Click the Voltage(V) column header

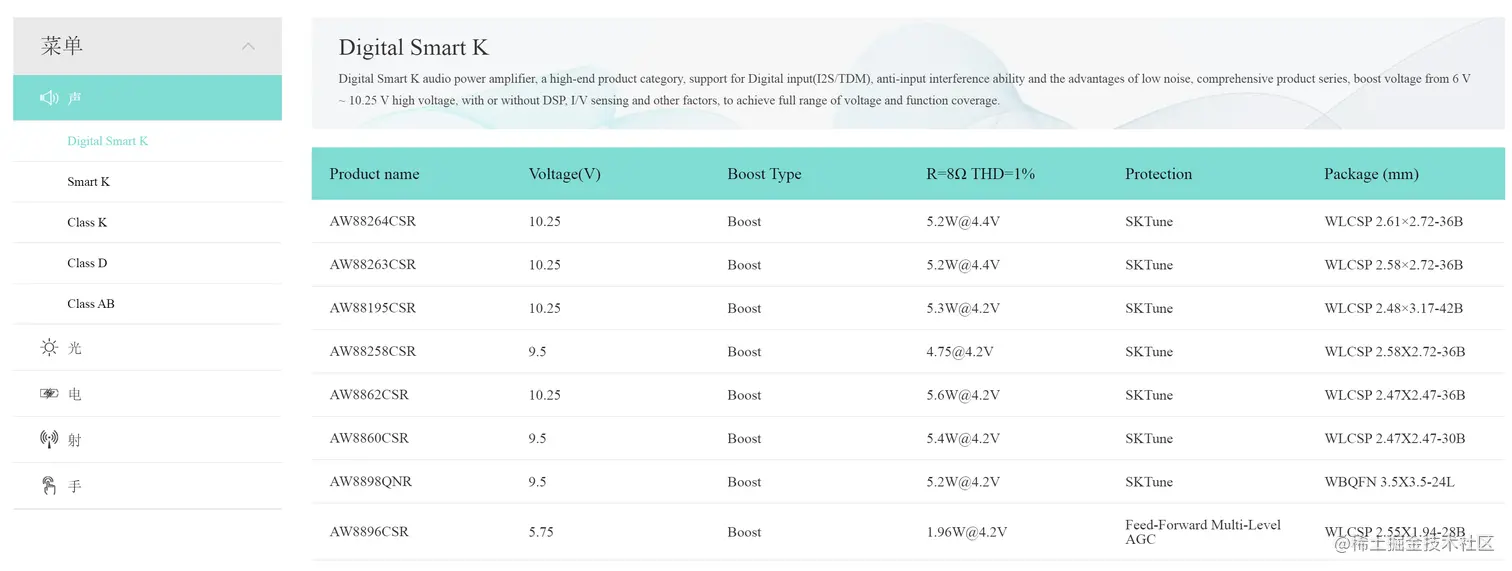point(565,174)
